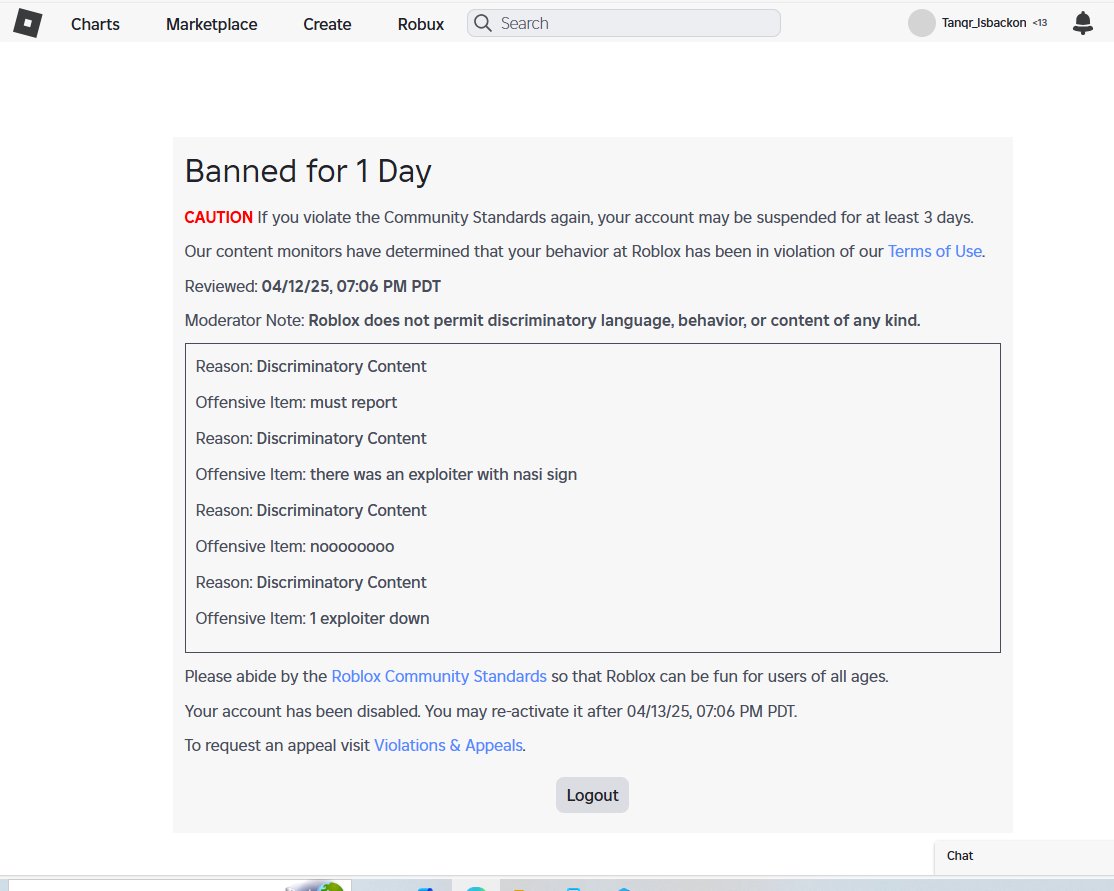
Task: Click the reviewed date 04/12/25, 07:06 PM PDT
Action: [x=351, y=286]
